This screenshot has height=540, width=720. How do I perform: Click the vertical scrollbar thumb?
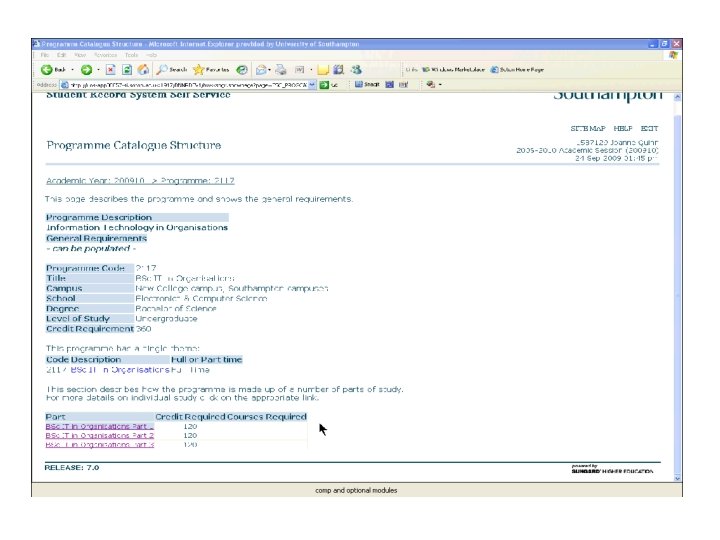point(677,294)
